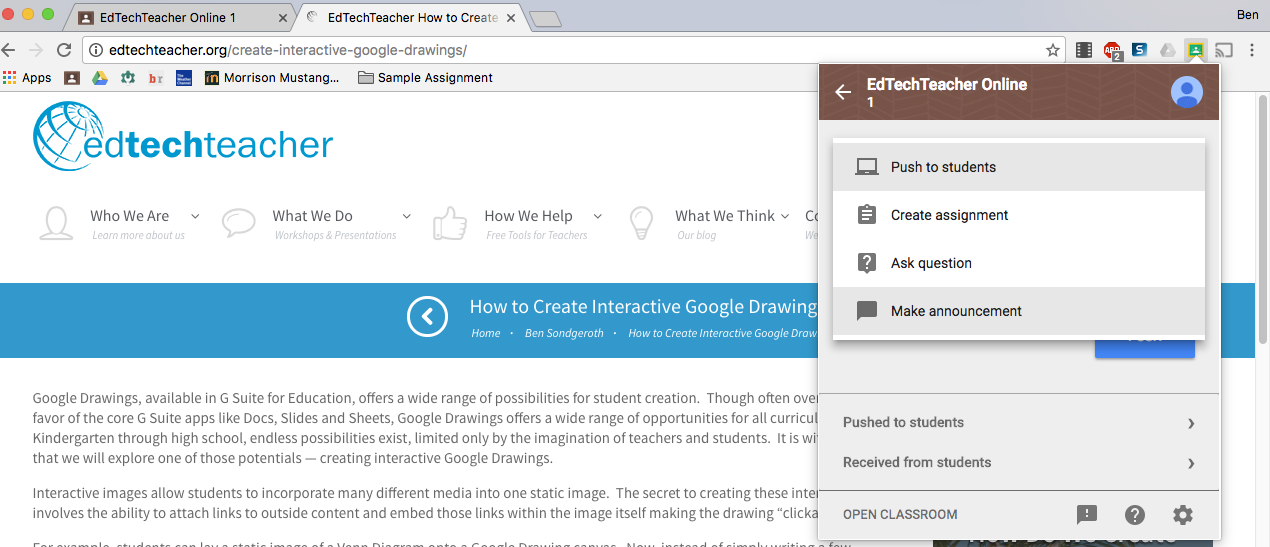The width and height of the screenshot is (1270, 547).
Task: Choose Ask question from the menu
Action: tap(1019, 263)
